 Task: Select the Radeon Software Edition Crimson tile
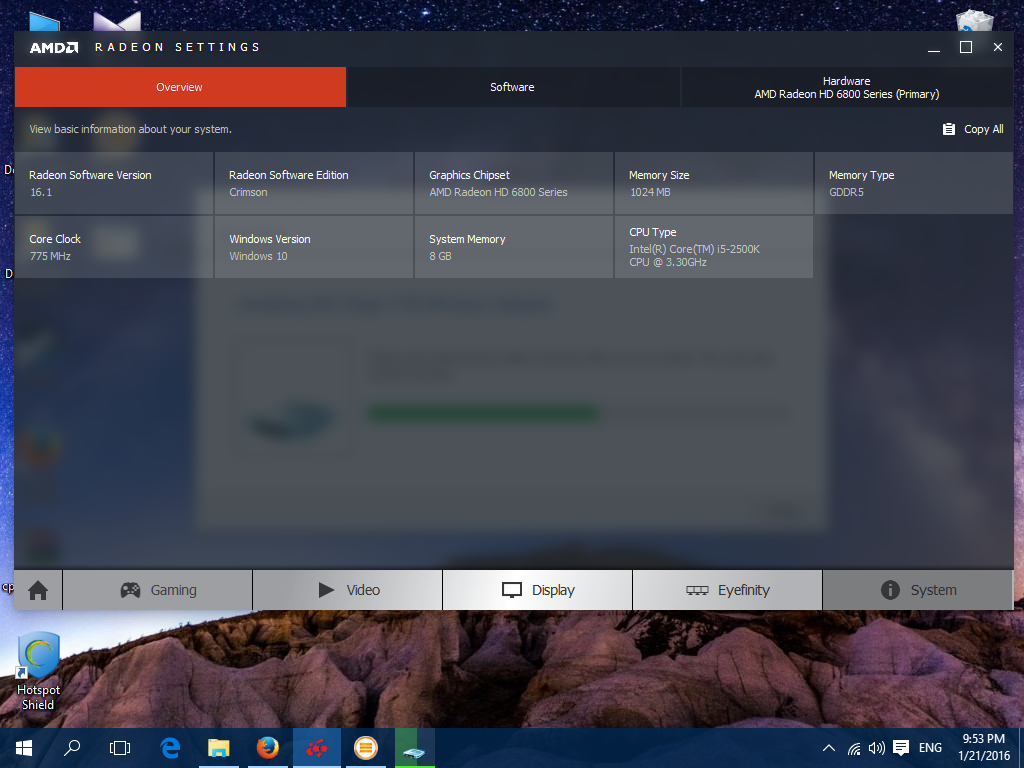click(x=314, y=184)
